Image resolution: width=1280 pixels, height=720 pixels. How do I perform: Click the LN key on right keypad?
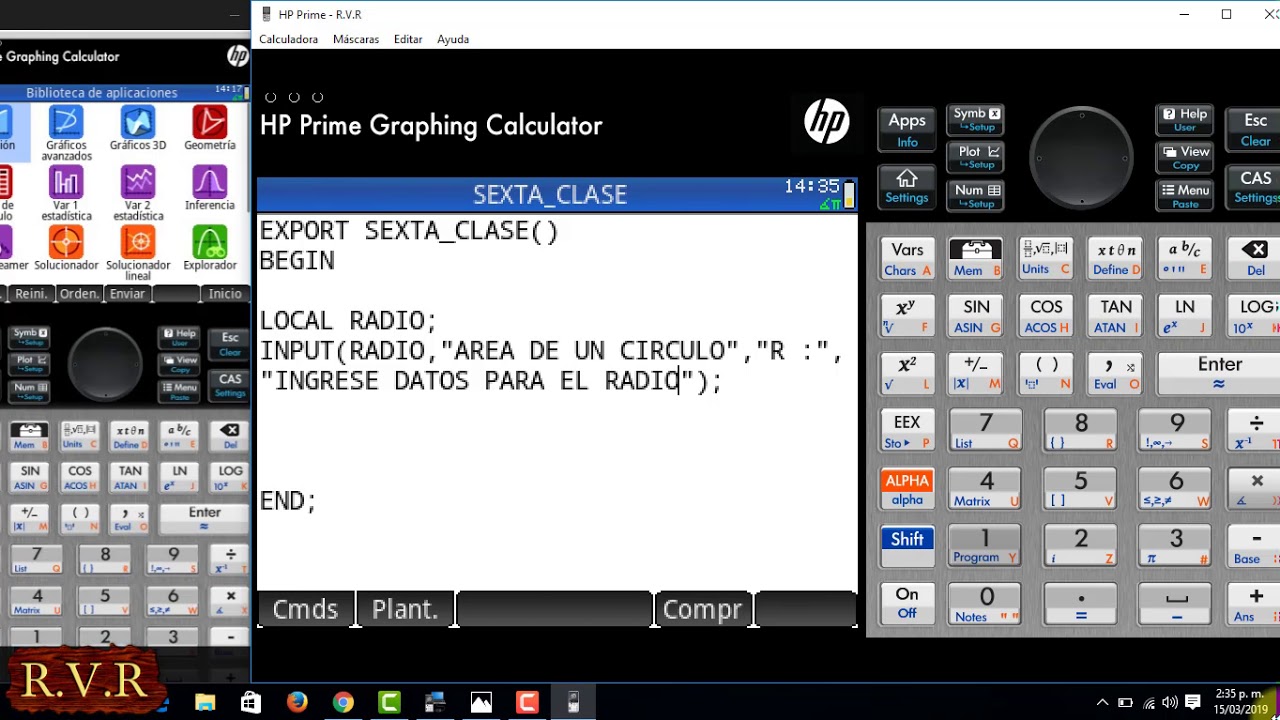click(1185, 316)
